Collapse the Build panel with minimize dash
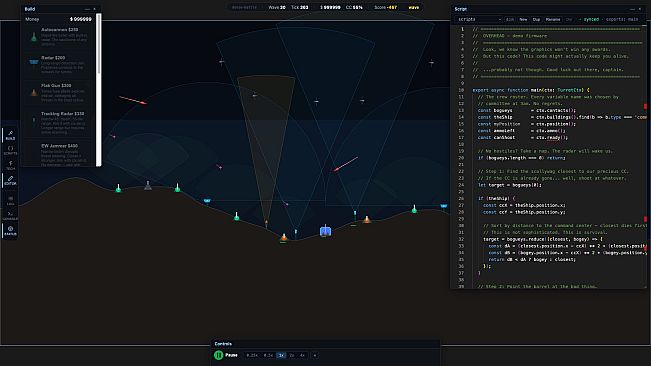This screenshot has width=651, height=366. point(87,9)
